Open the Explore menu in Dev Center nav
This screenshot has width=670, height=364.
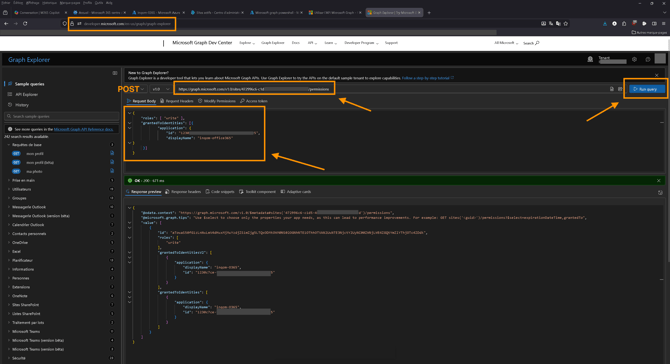(247, 43)
